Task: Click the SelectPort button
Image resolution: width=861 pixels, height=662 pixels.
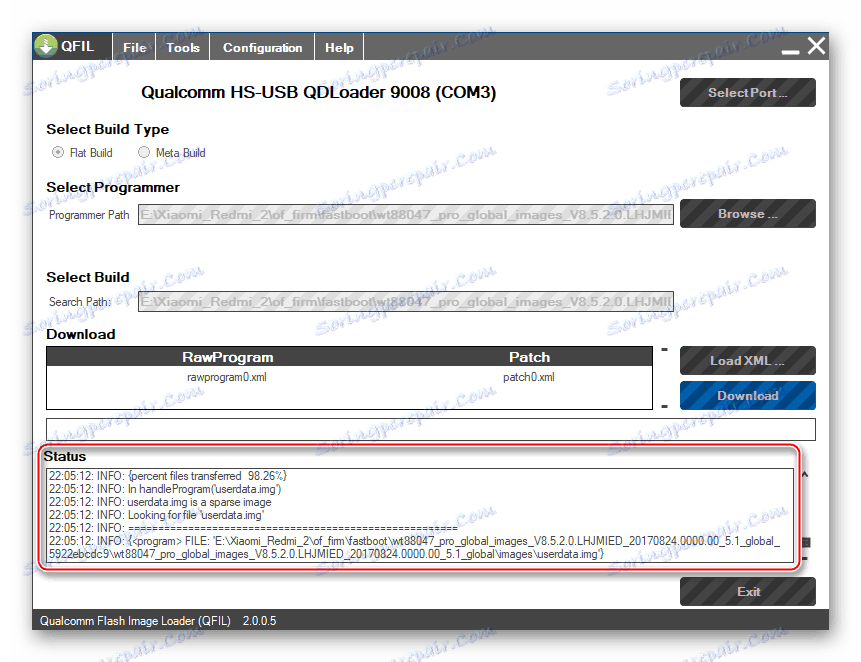Action: pos(747,93)
